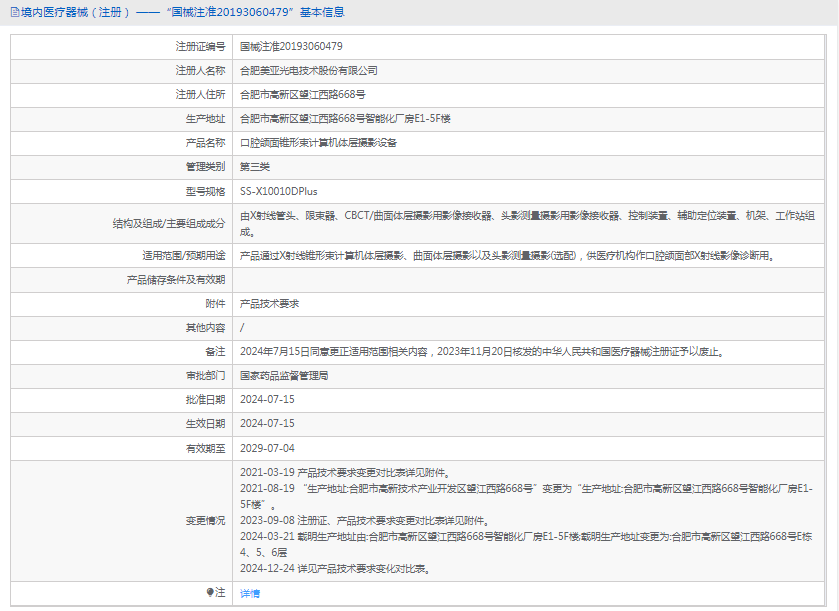Viewport: 839px width, 611px height.
Task: Click the 其他内容 row label
Action: (x=205, y=328)
